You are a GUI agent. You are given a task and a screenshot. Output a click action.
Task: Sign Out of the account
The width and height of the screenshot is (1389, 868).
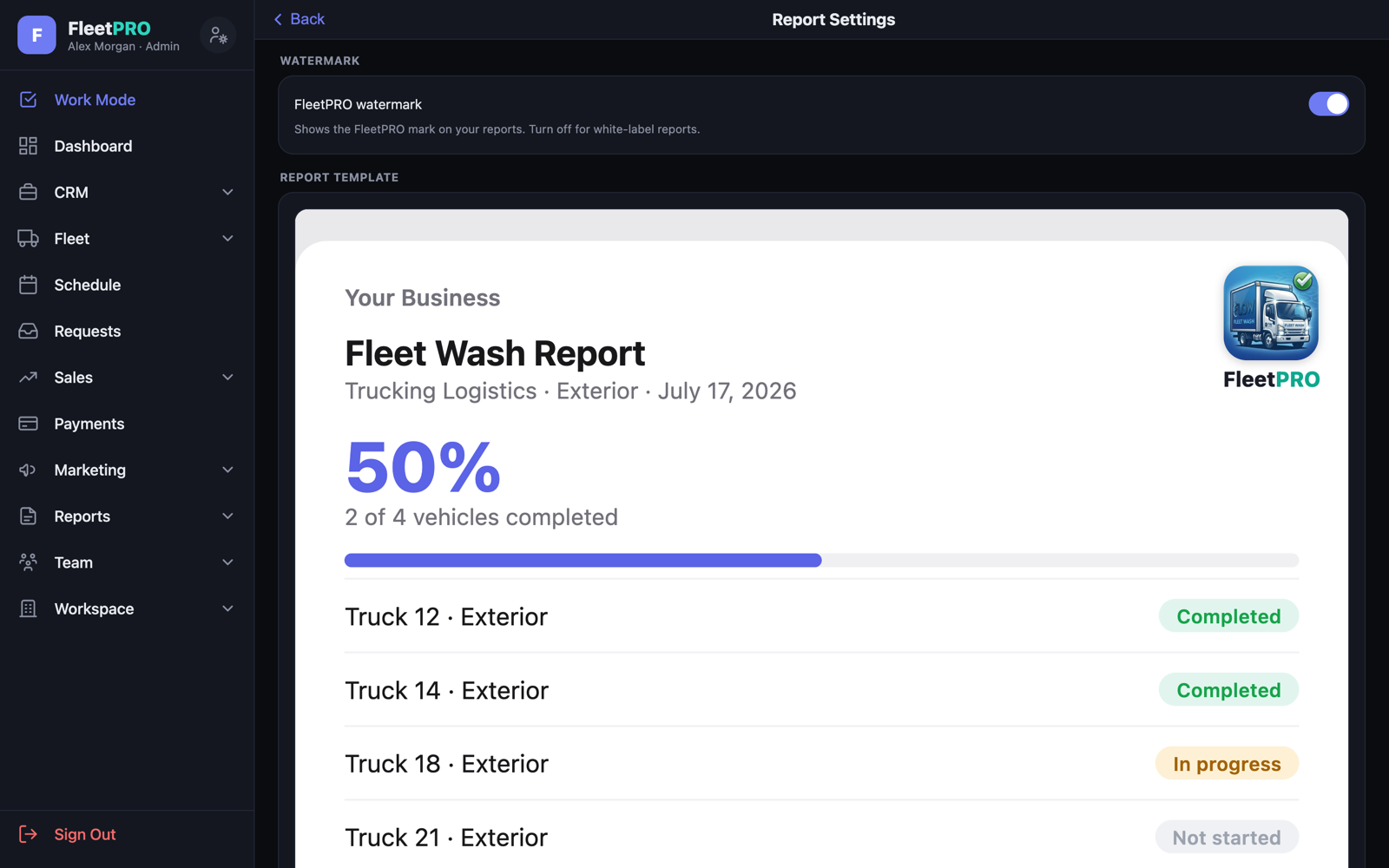84,834
